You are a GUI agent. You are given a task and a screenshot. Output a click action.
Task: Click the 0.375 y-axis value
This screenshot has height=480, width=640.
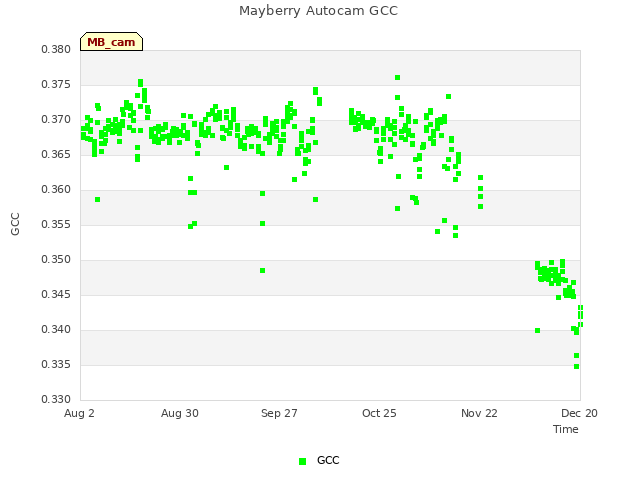pyautogui.click(x=56, y=84)
